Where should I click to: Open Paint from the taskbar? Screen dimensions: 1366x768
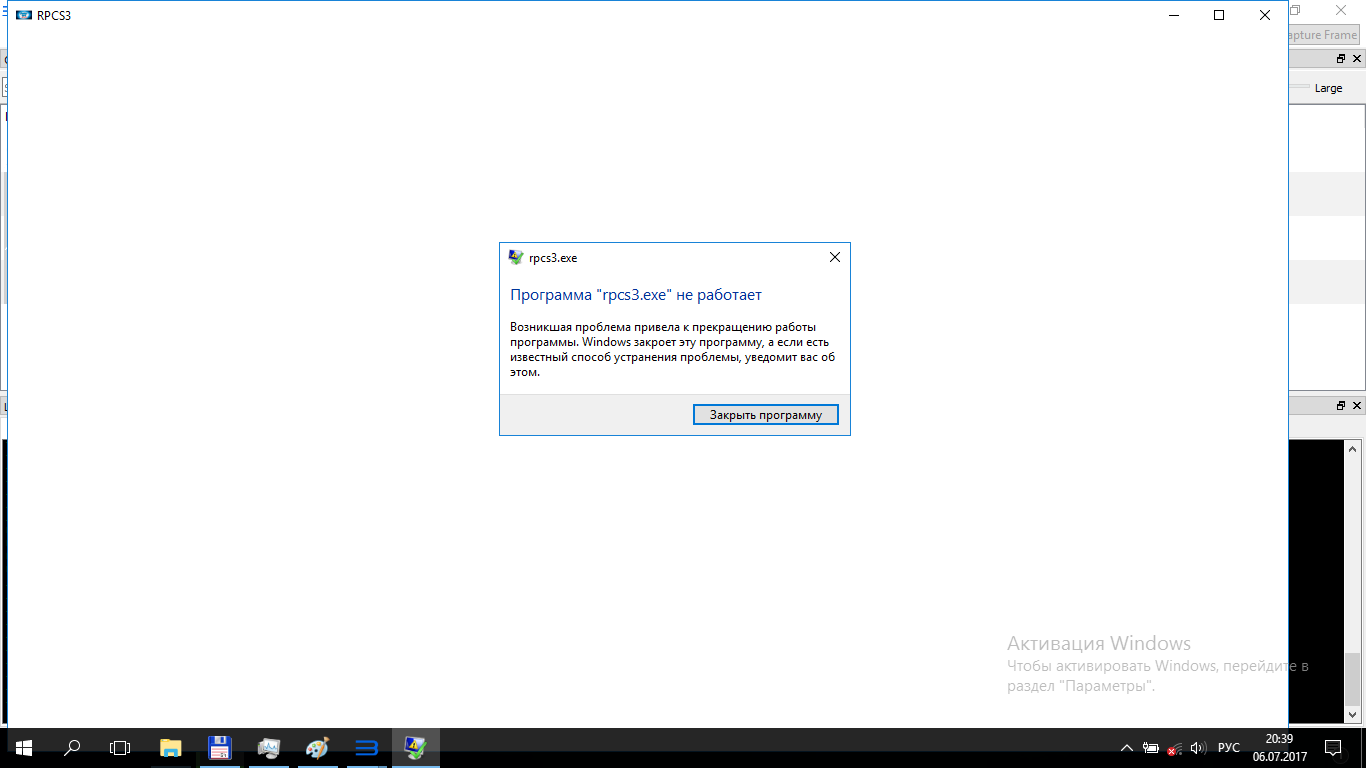coord(317,747)
